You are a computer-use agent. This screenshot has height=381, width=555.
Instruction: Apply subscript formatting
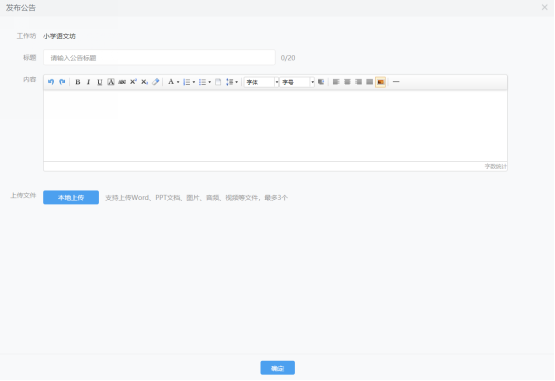click(144, 82)
